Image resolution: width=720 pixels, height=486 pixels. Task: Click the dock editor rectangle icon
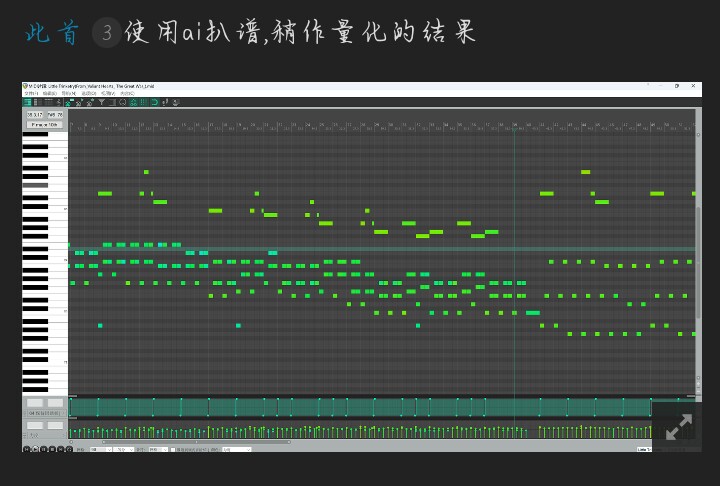112,102
